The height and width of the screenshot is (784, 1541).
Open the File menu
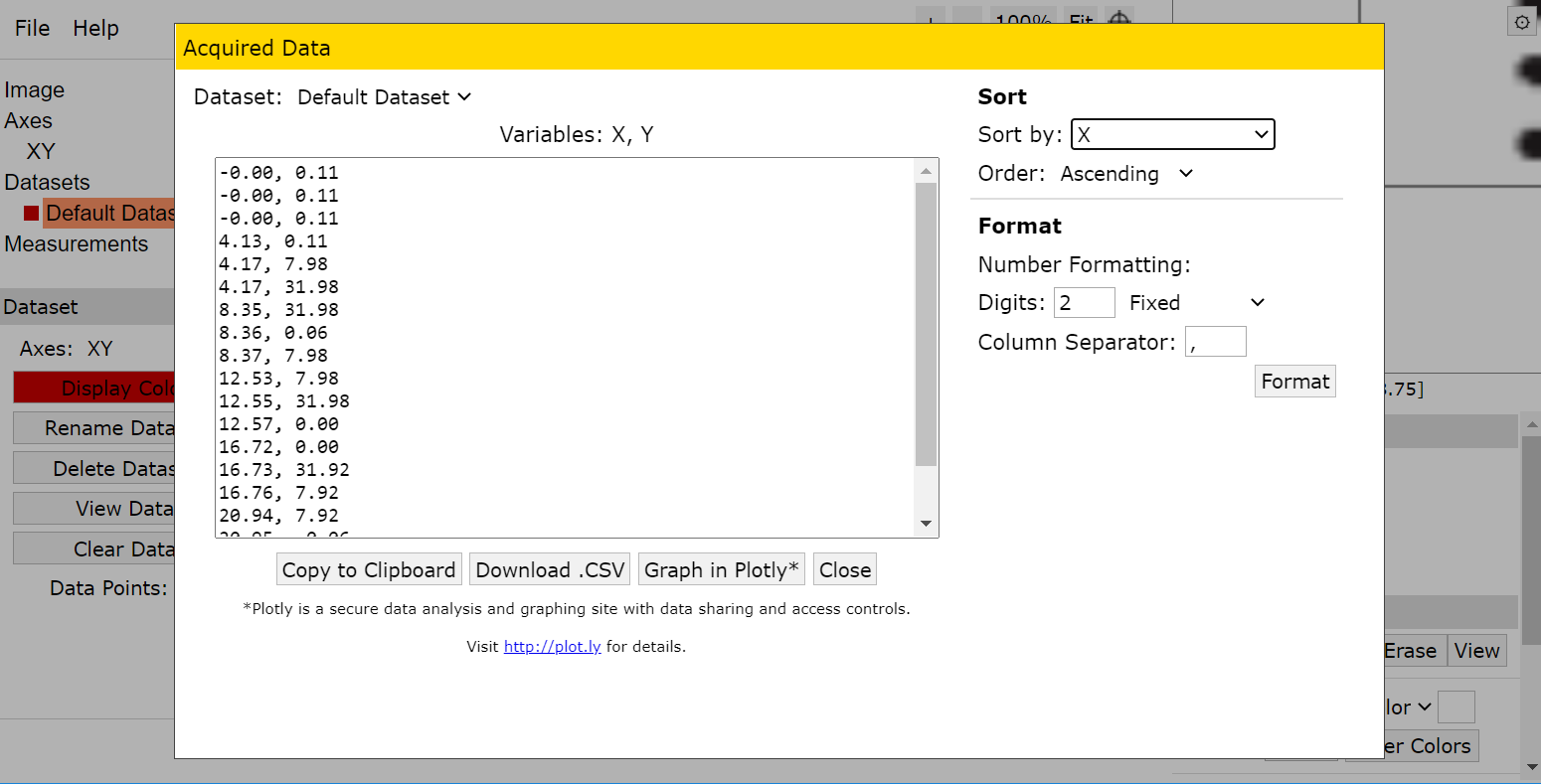click(32, 28)
